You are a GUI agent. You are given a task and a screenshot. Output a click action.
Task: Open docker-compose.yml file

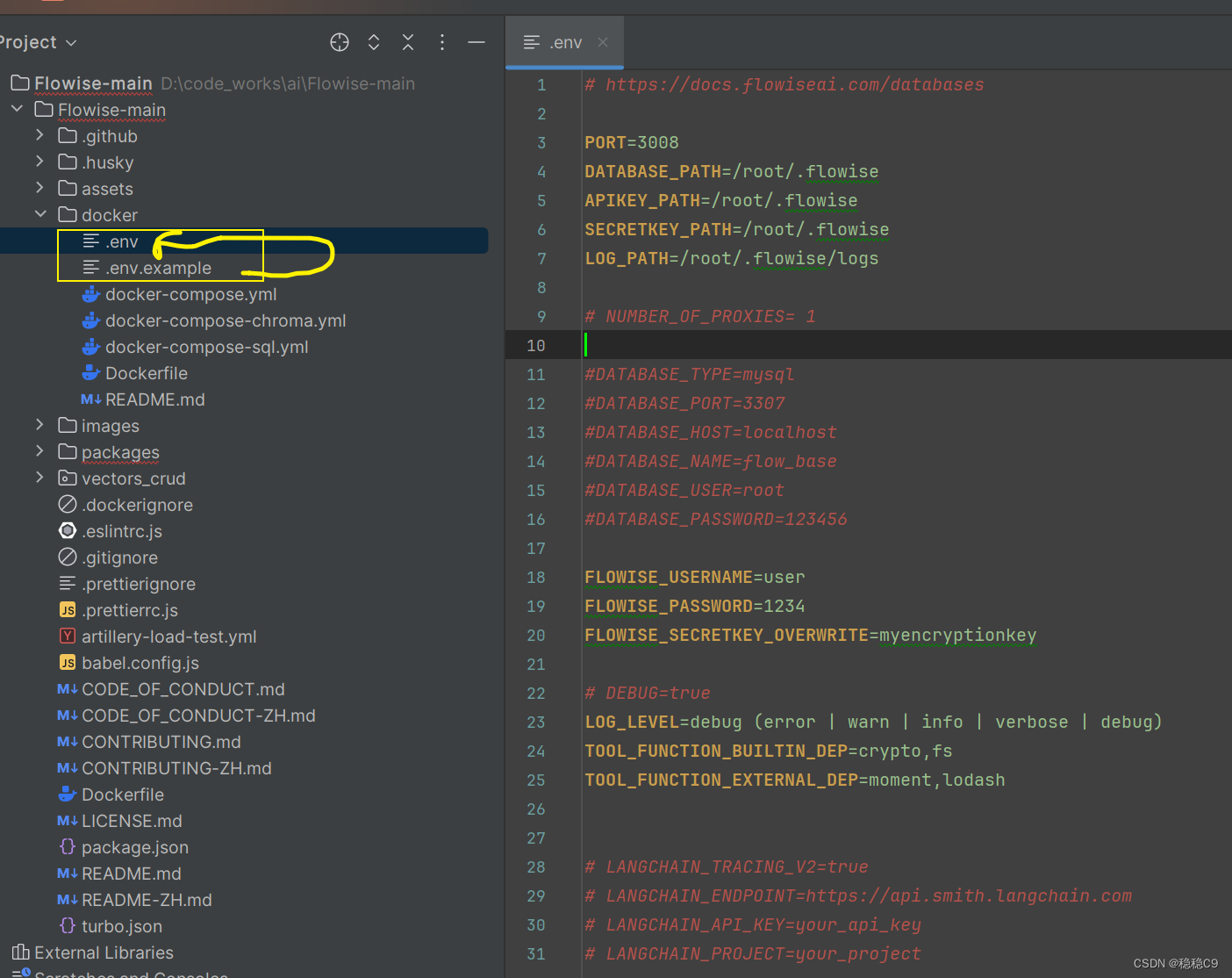[190, 294]
